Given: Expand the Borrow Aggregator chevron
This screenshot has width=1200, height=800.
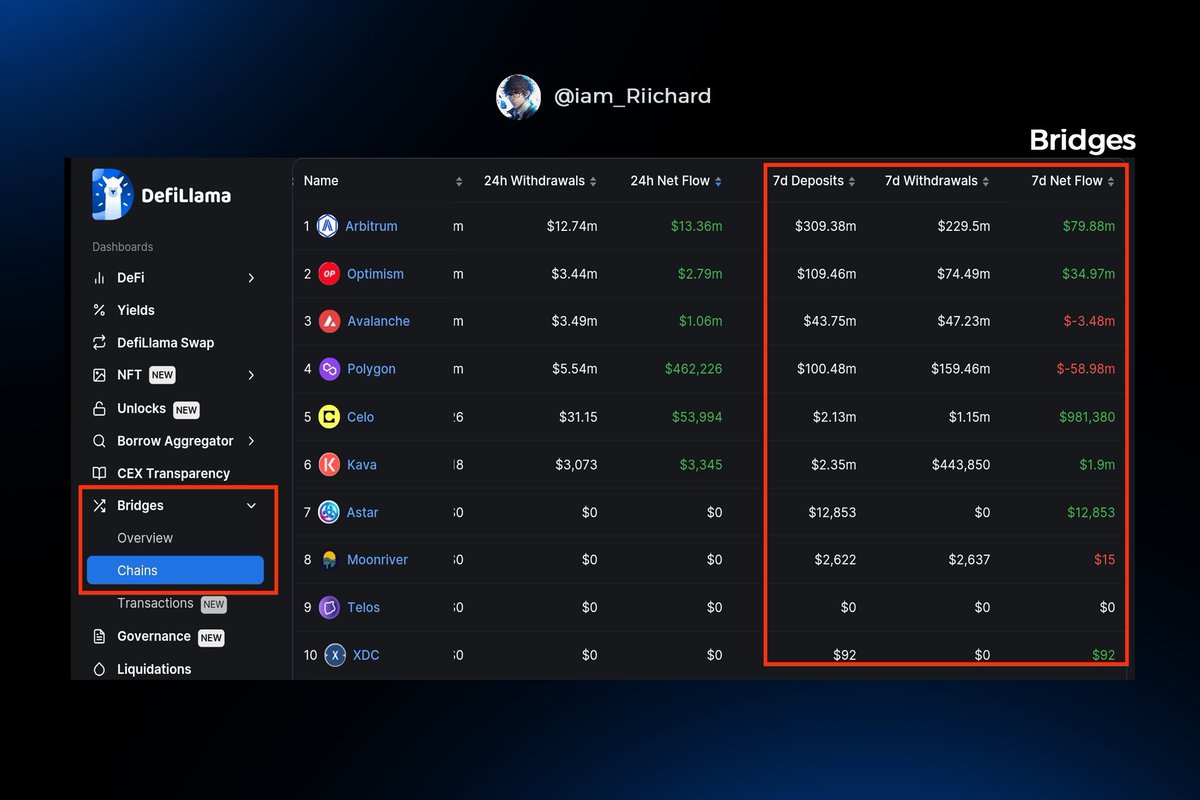Looking at the screenshot, I should pos(251,441).
